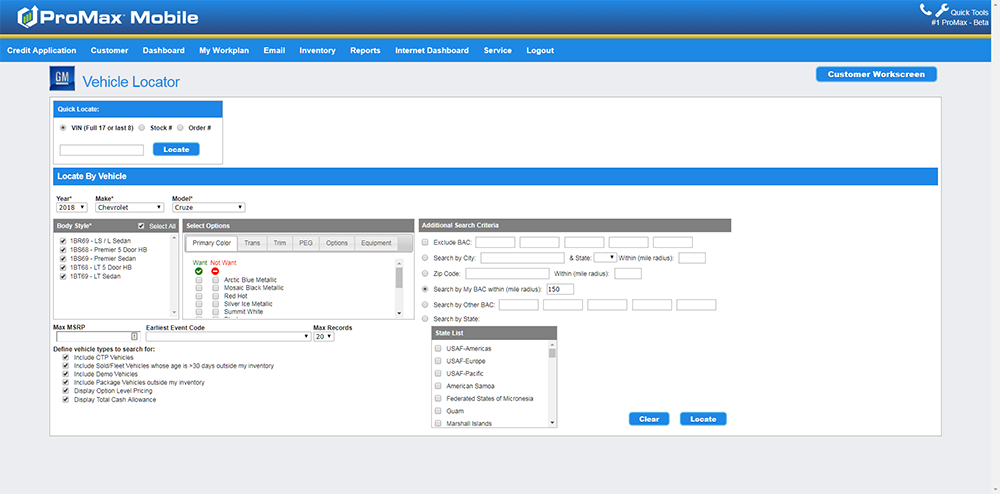
Task: Check Guam in State List
Action: click(x=438, y=411)
